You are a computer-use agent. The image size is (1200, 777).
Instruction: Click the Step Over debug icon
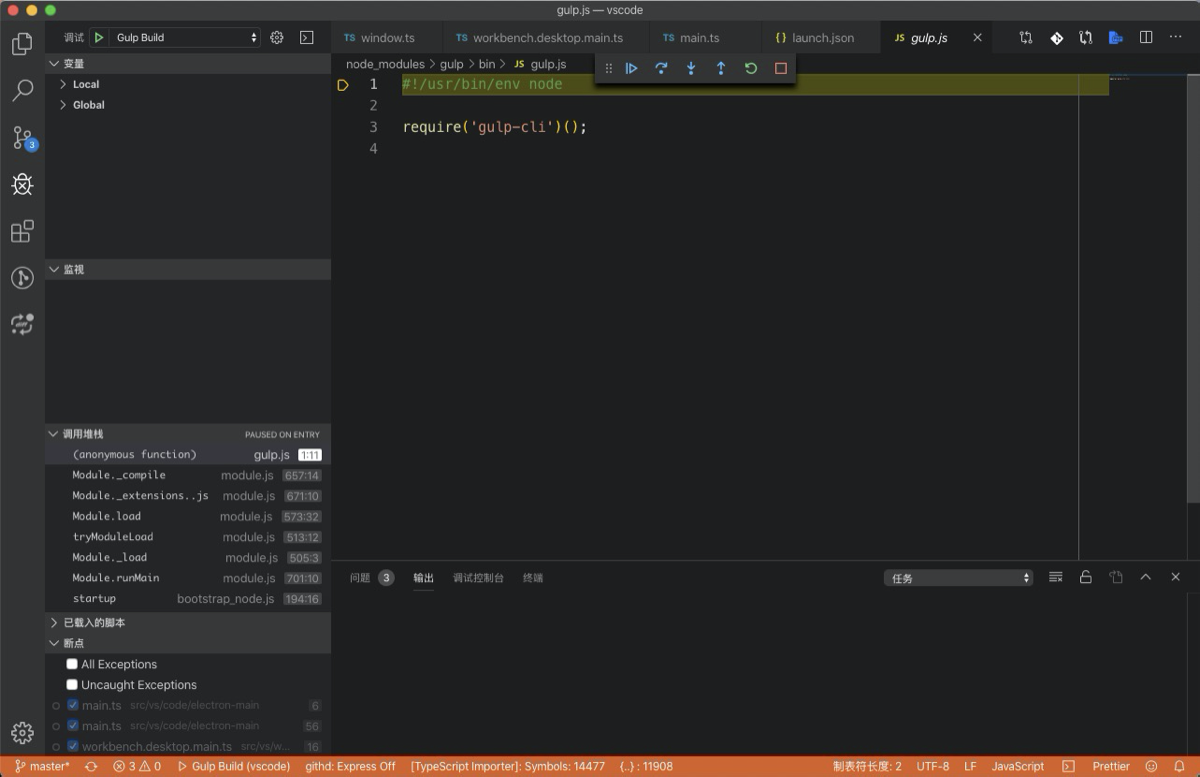click(661, 68)
